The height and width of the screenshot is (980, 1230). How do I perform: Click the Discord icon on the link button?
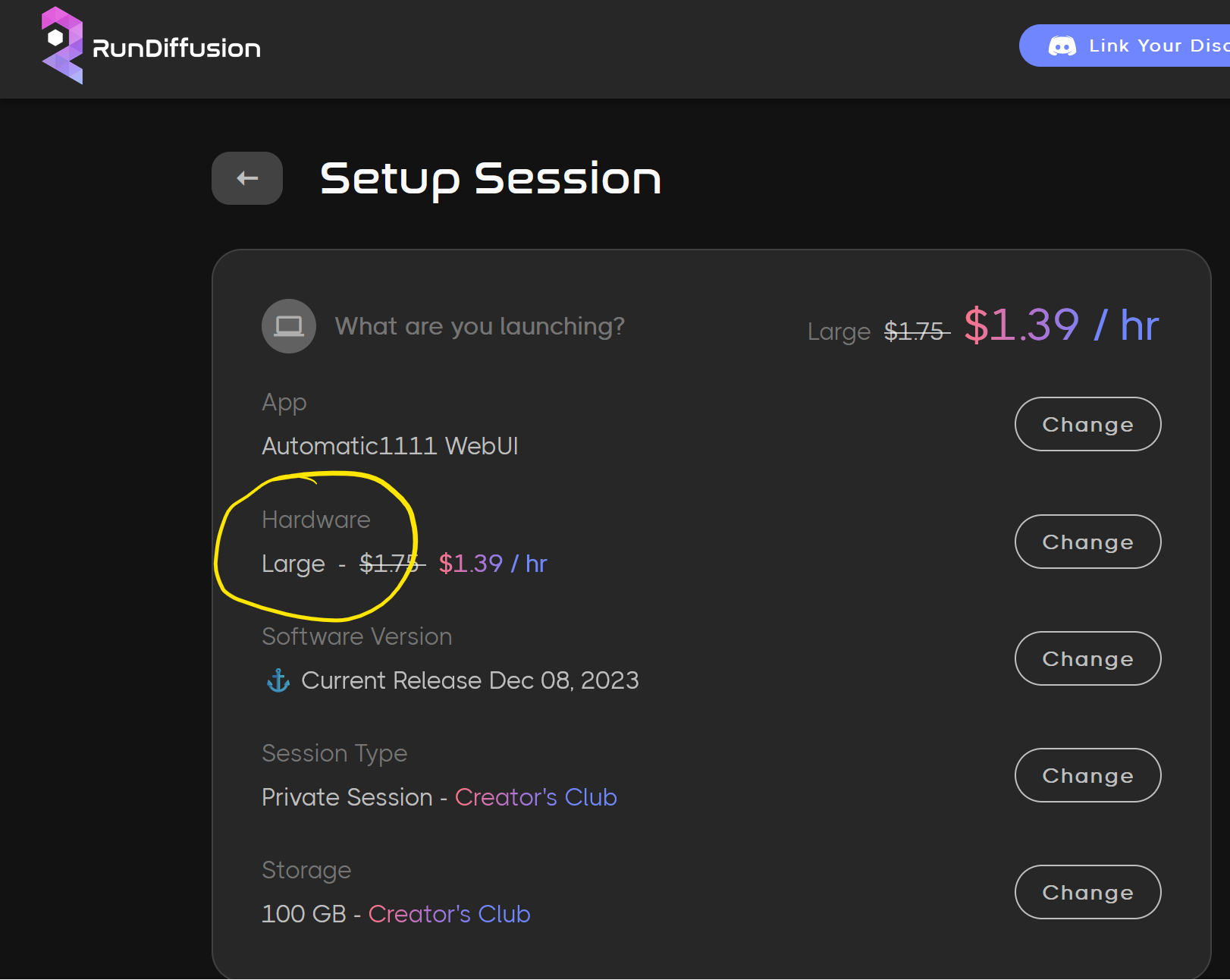coord(1065,46)
